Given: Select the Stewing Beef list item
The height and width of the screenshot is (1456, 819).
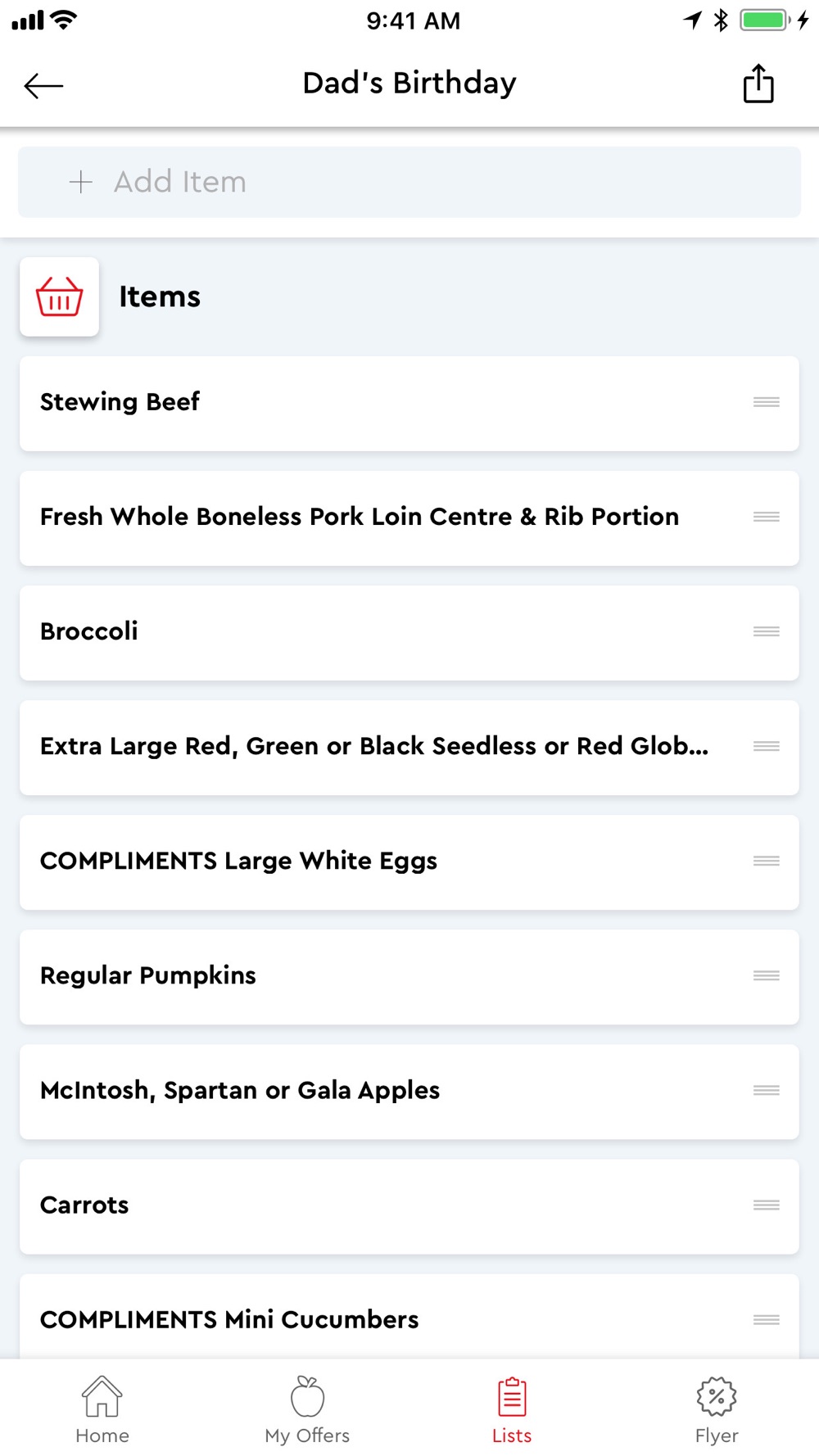Looking at the screenshot, I should tap(369, 403).
